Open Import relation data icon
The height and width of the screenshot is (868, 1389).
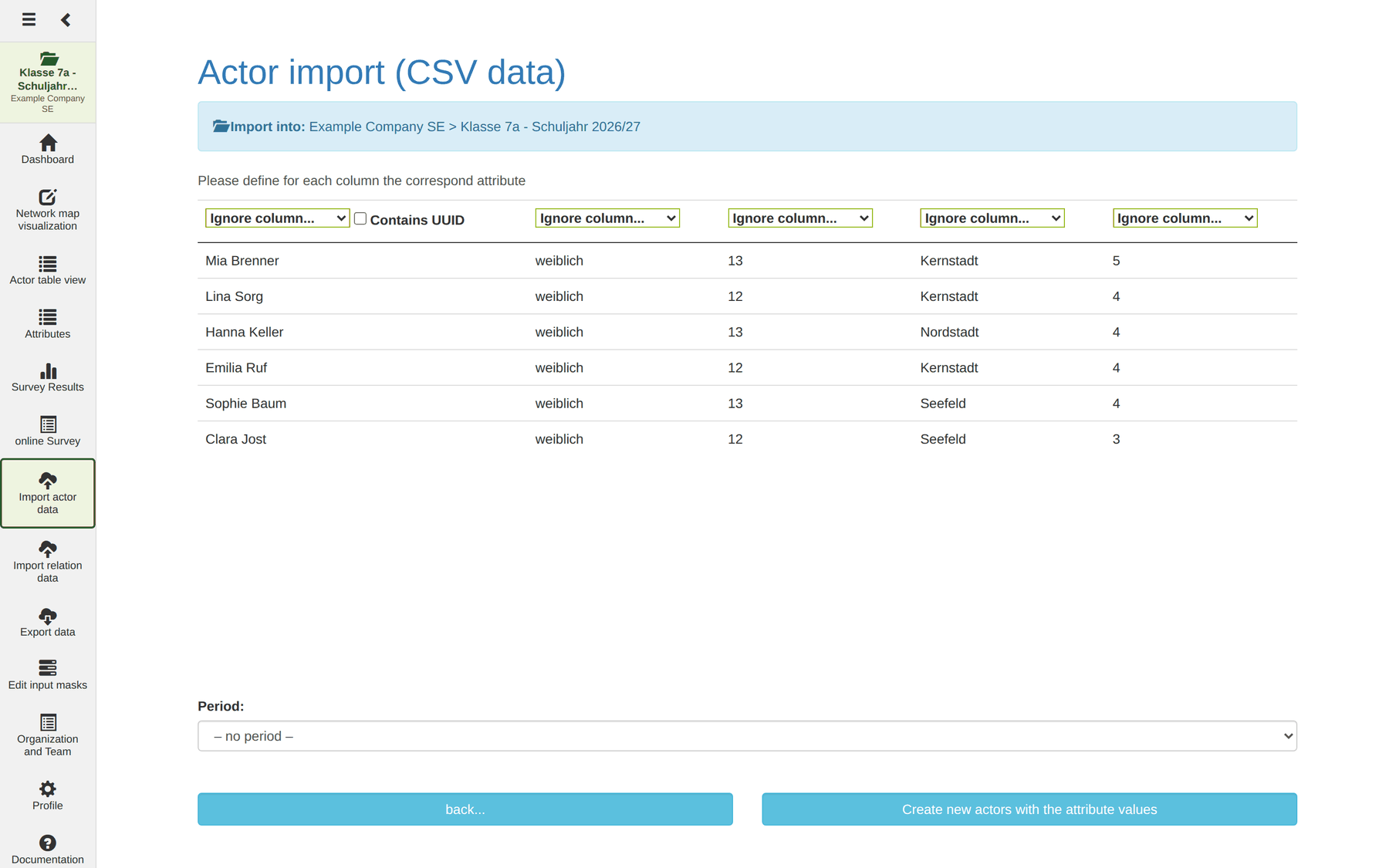click(x=48, y=549)
